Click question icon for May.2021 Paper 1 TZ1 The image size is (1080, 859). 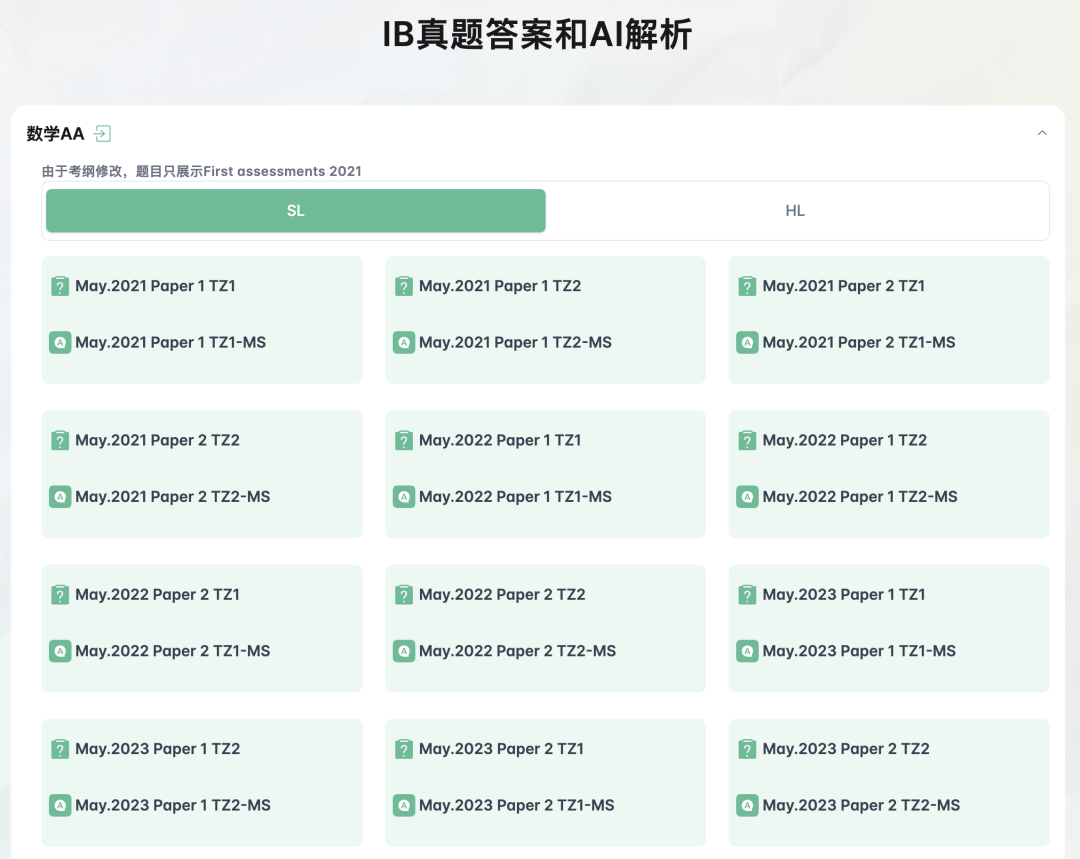coord(60,286)
